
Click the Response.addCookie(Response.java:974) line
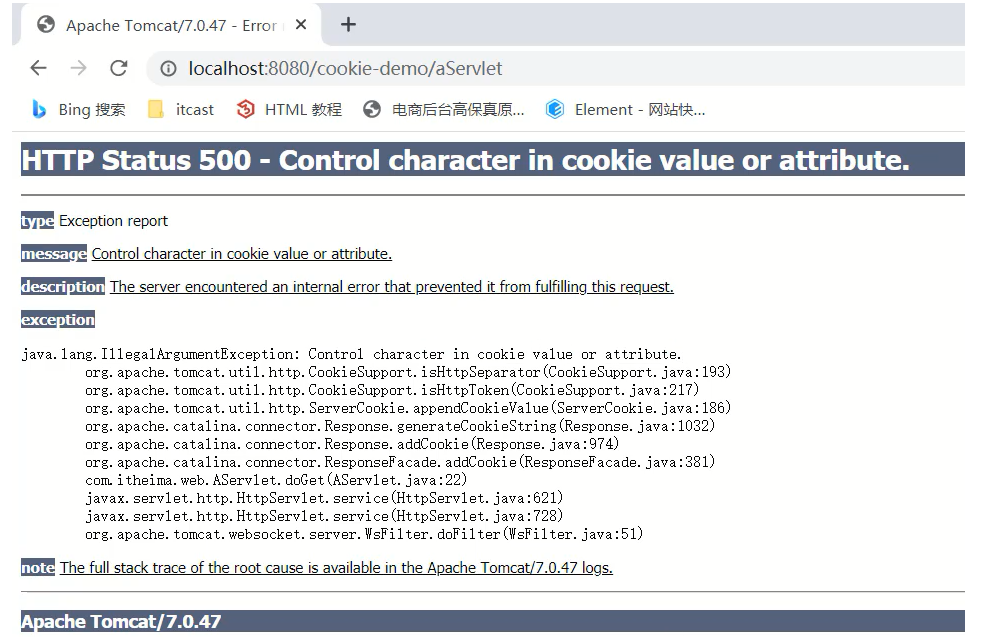(x=352, y=444)
